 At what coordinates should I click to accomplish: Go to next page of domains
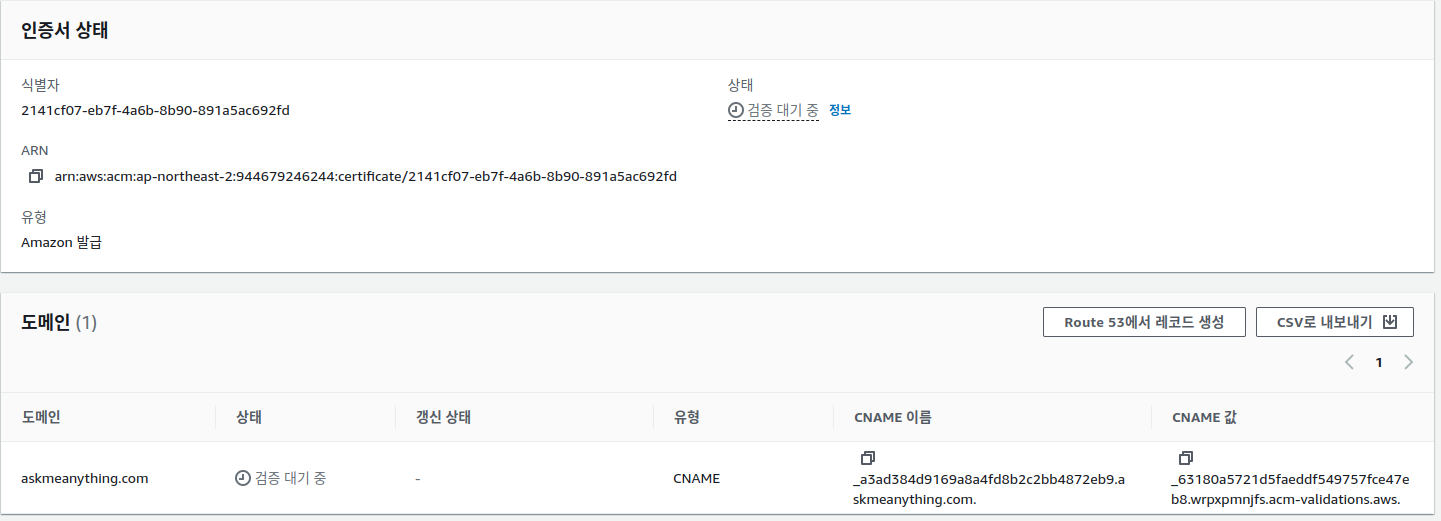(1408, 362)
